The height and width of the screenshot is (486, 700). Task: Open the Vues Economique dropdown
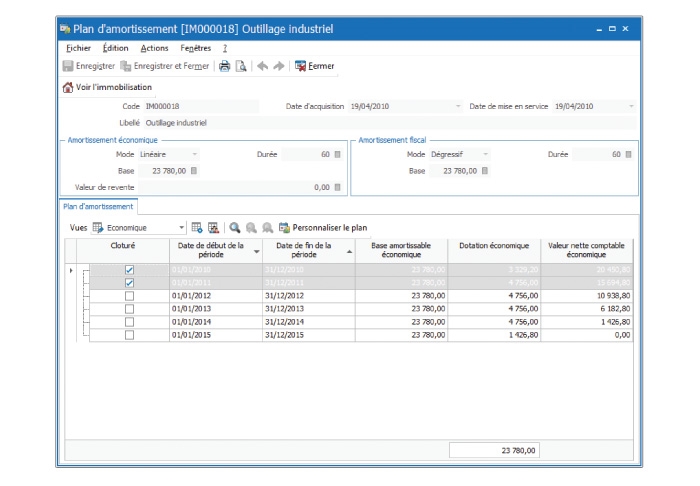[181, 227]
